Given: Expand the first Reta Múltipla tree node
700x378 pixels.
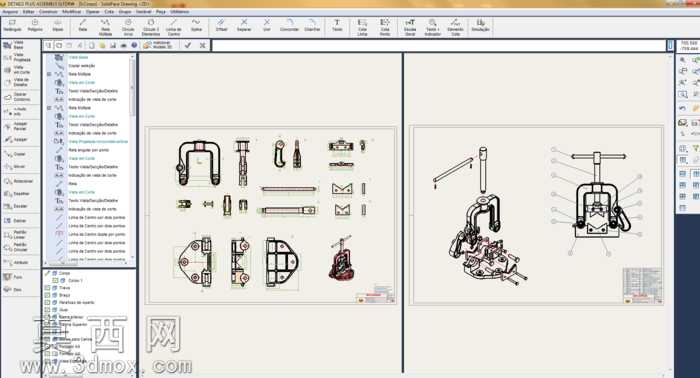Looking at the screenshot, I should coord(49,74).
